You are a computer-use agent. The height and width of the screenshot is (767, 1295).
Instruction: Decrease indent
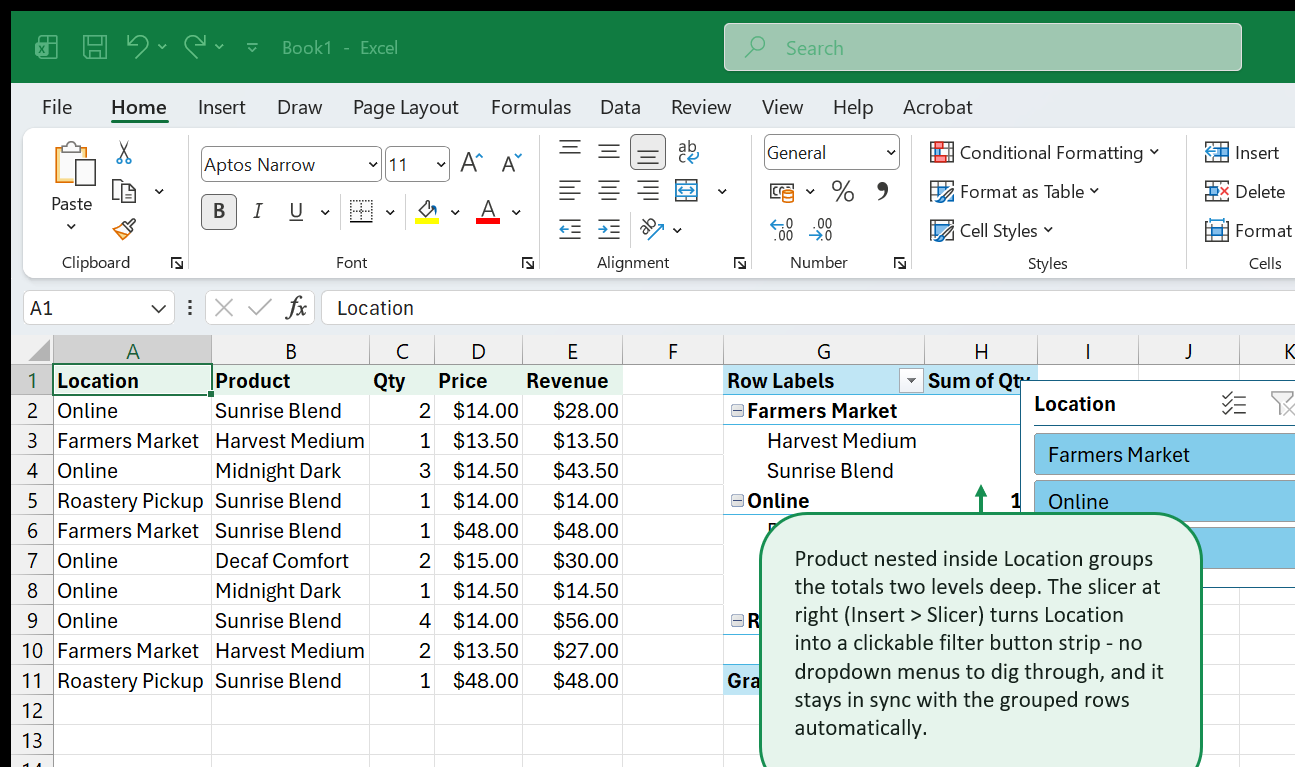coord(570,229)
